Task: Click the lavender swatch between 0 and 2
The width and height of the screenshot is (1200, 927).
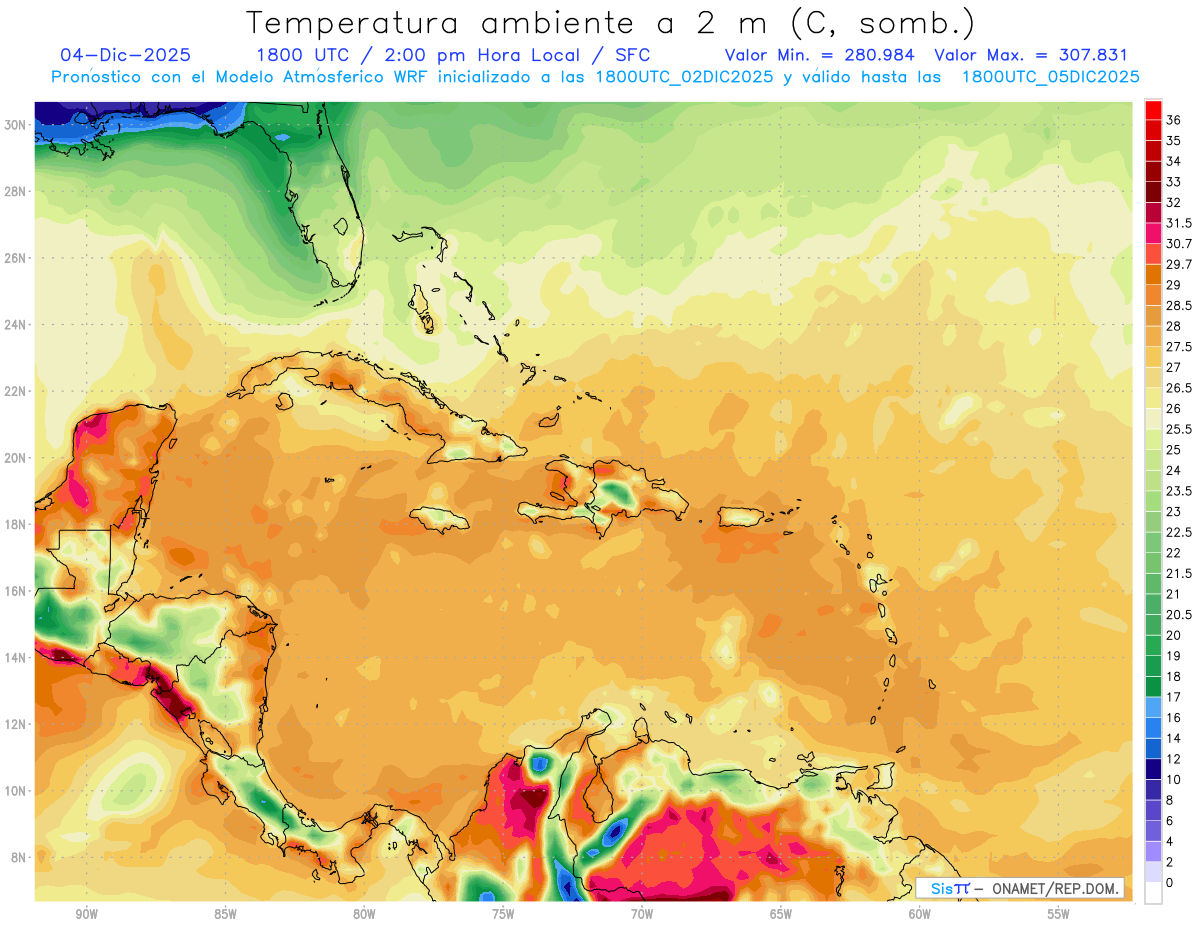Action: tap(1153, 872)
